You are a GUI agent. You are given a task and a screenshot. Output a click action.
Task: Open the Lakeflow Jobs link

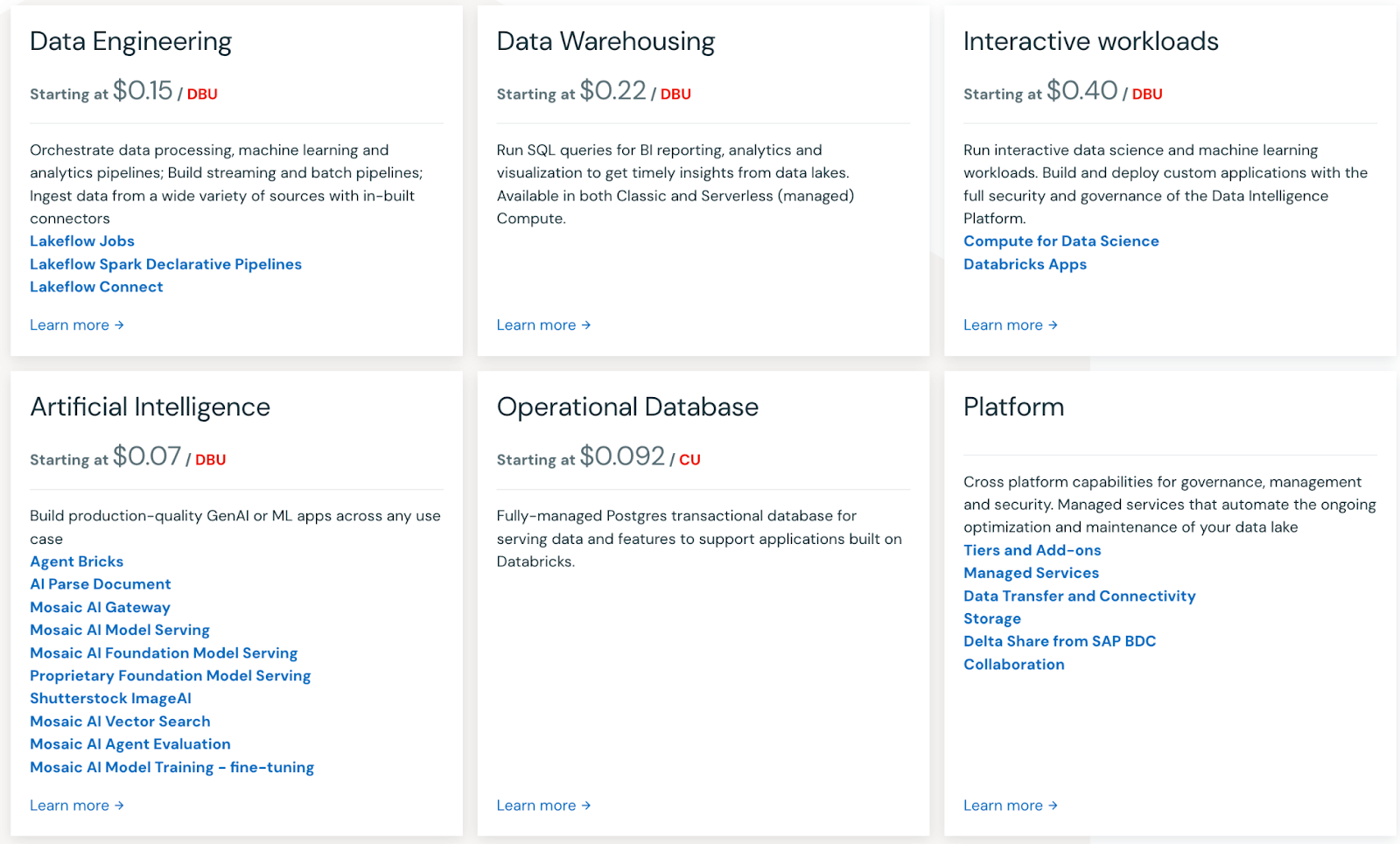(82, 241)
